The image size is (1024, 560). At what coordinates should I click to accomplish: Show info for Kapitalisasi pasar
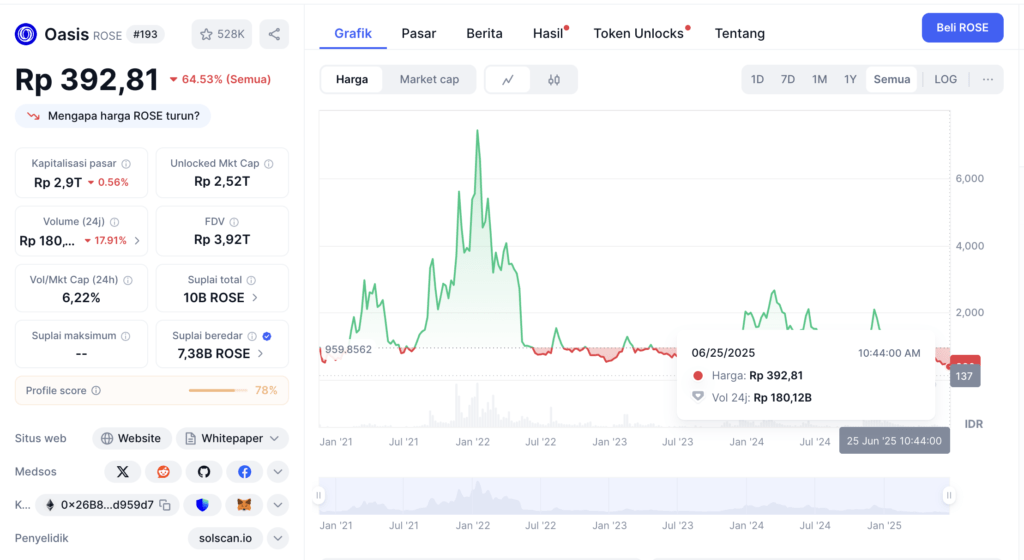(126, 164)
